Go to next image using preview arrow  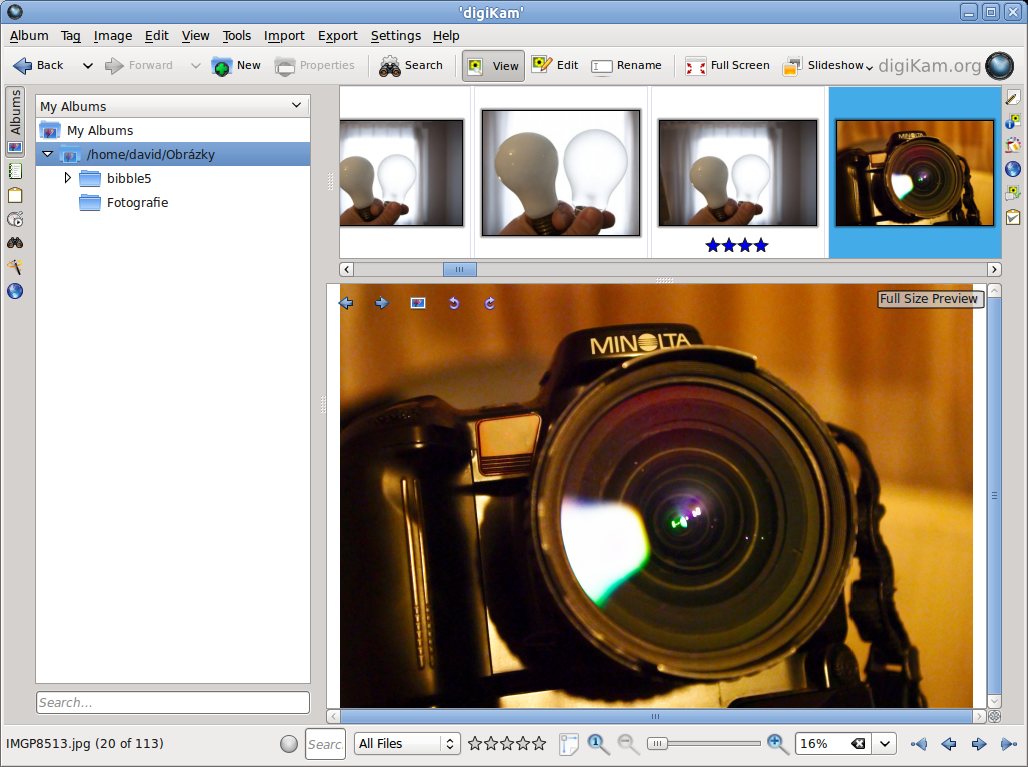382,303
